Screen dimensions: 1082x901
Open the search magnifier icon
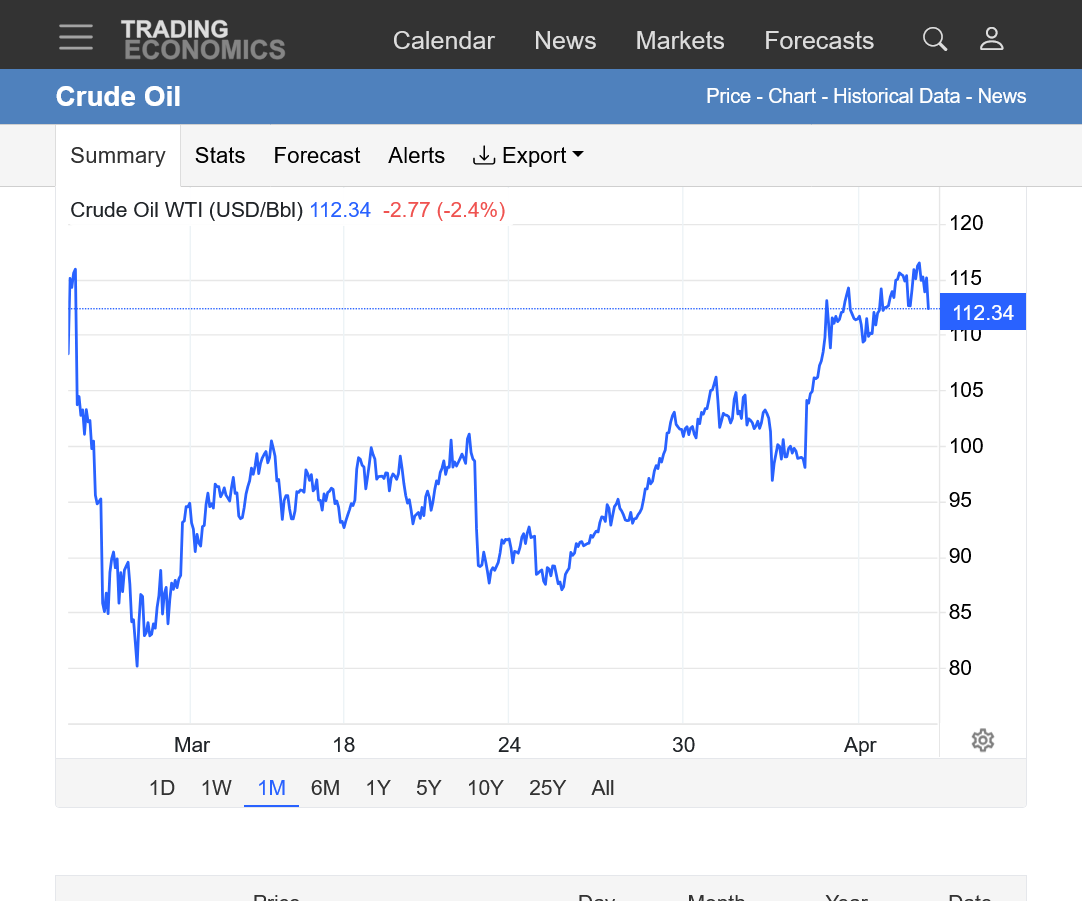pyautogui.click(x=935, y=39)
